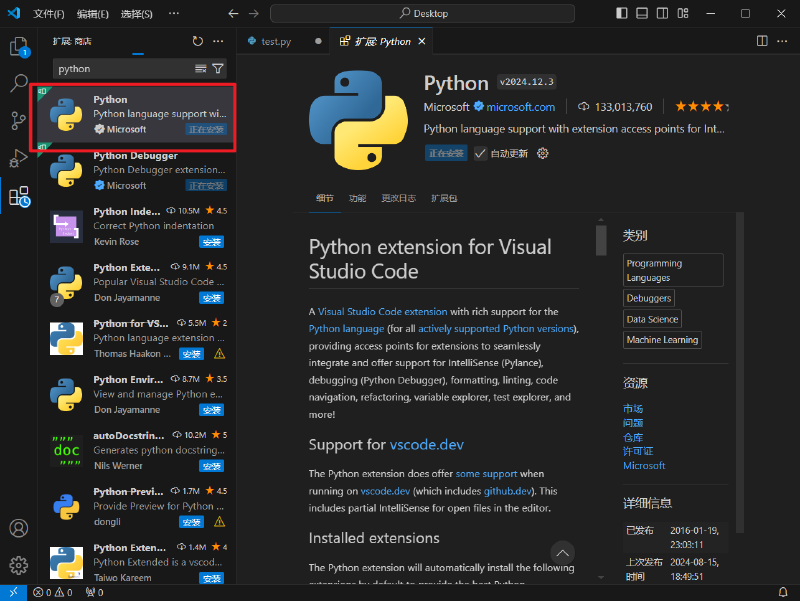
Task: Split the editor to the right
Action: coord(762,41)
